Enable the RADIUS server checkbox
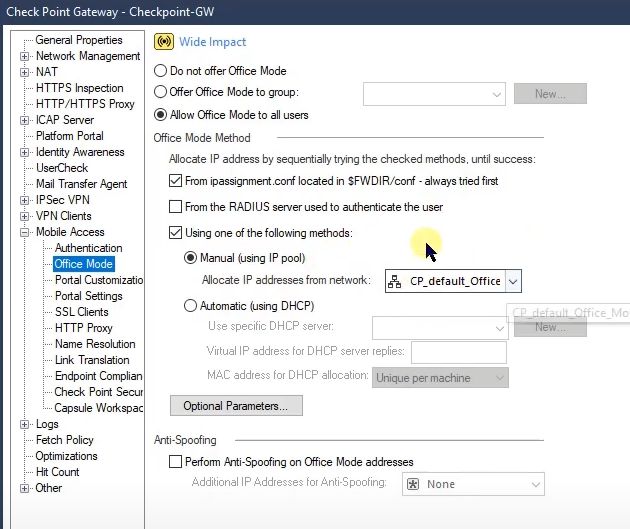 pyautogui.click(x=175, y=207)
